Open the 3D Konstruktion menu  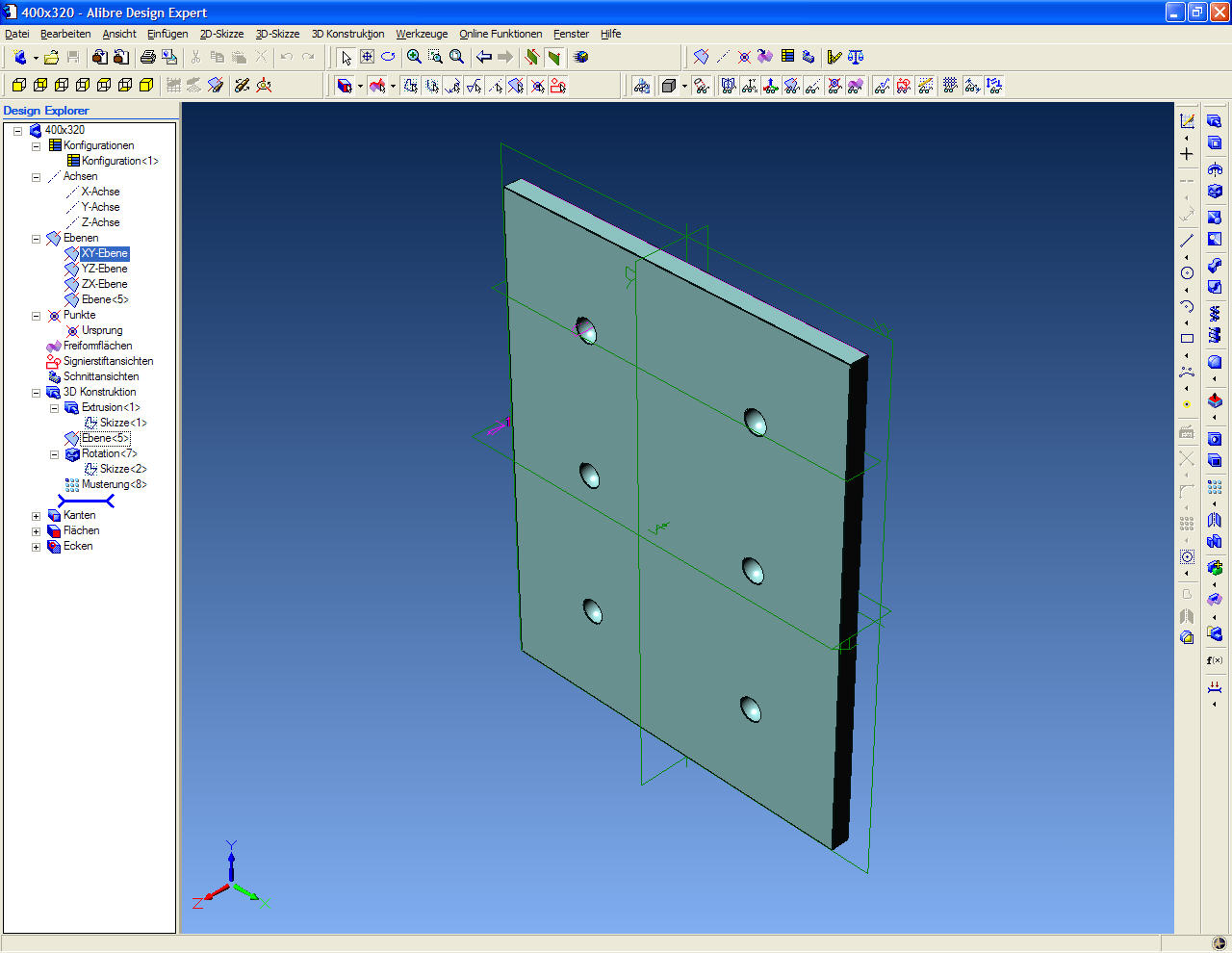(347, 34)
